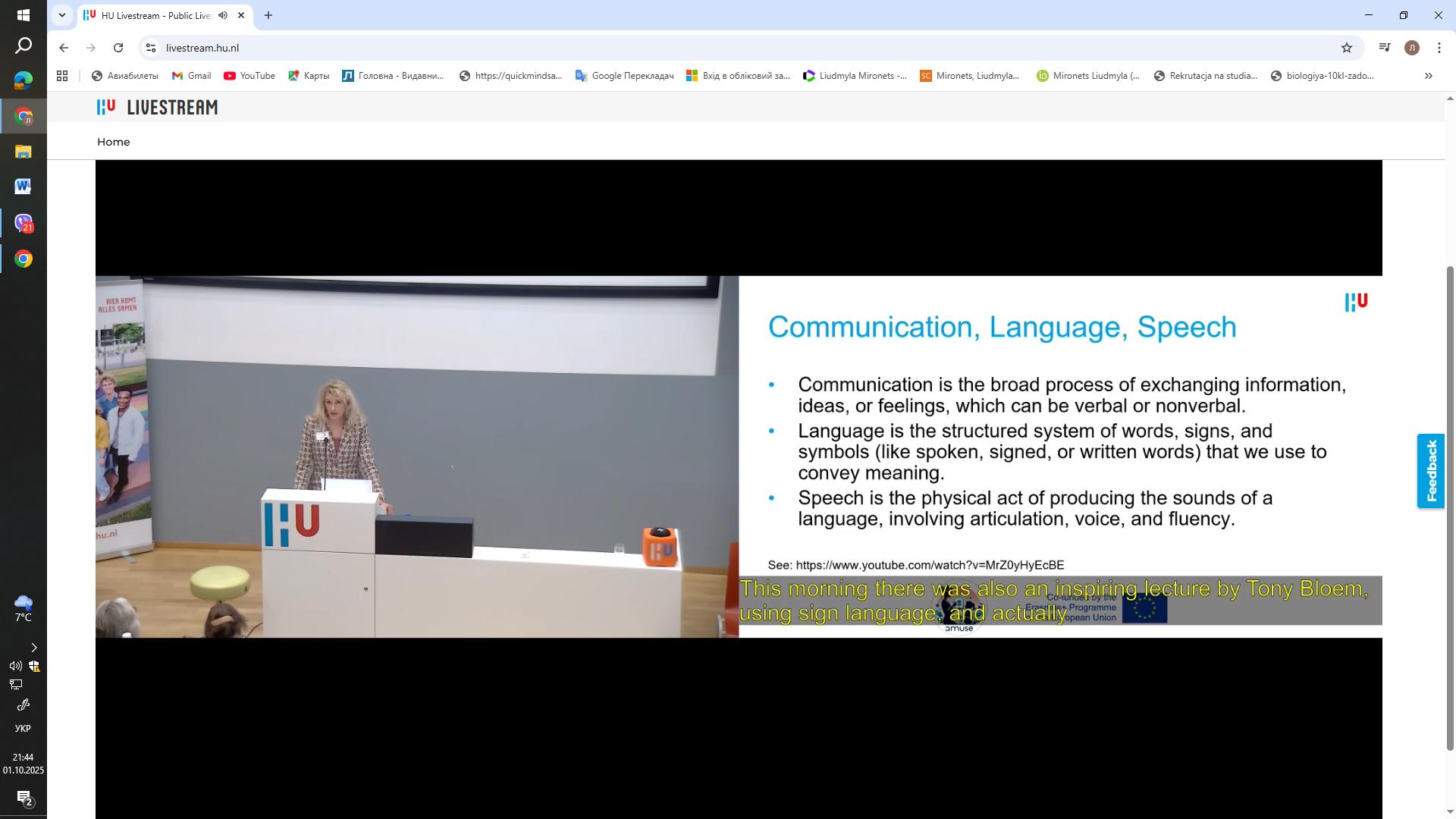
Task: Bookmark this page with star icon
Action: (1347, 48)
